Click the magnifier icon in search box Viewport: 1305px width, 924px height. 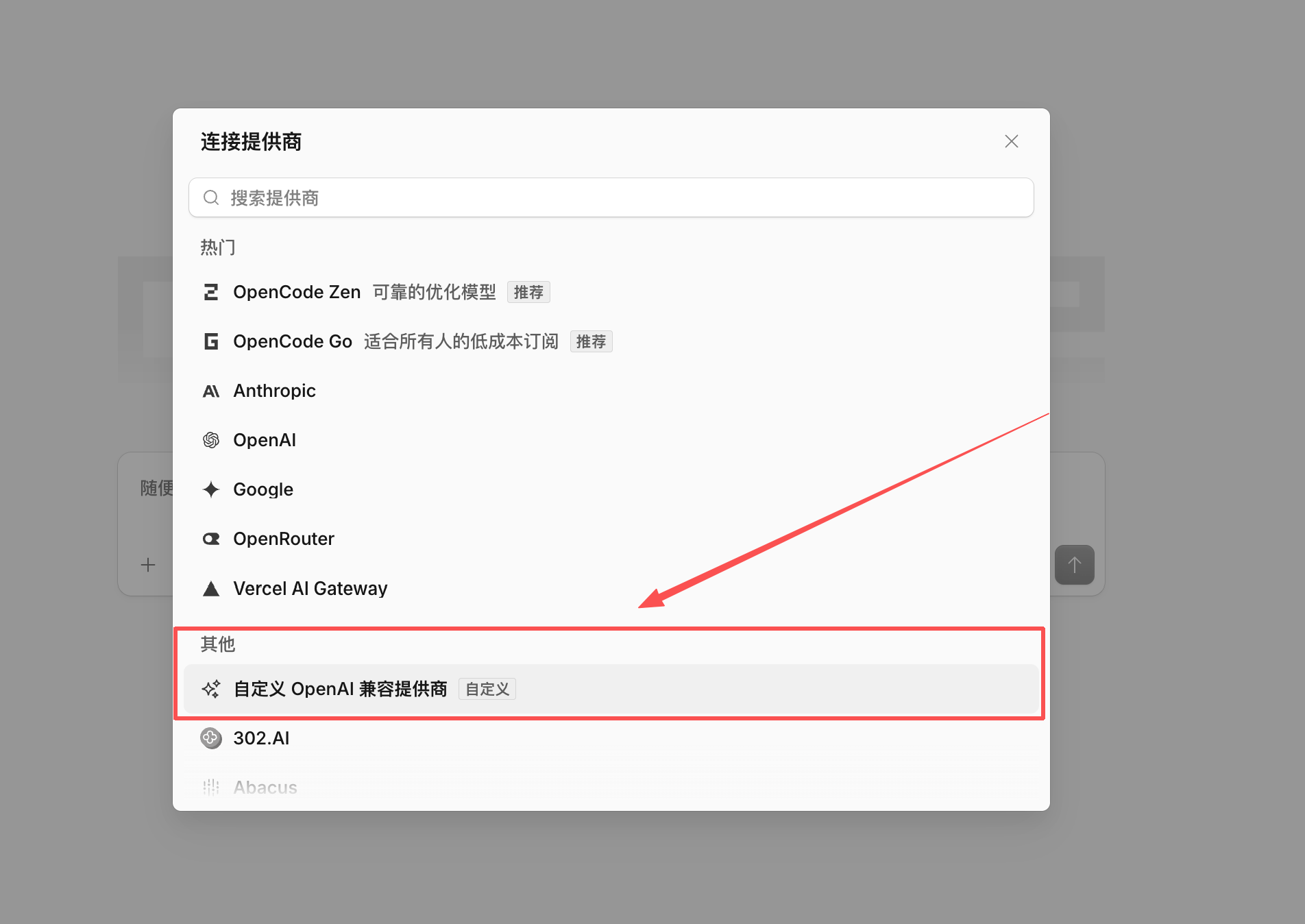pos(211,197)
